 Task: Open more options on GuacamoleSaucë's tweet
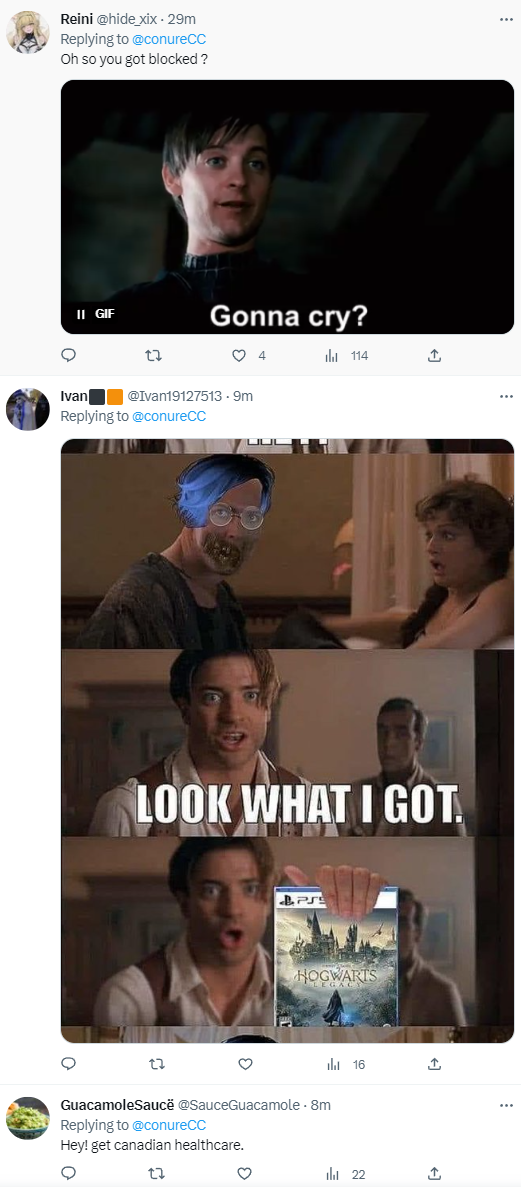coord(507,1105)
